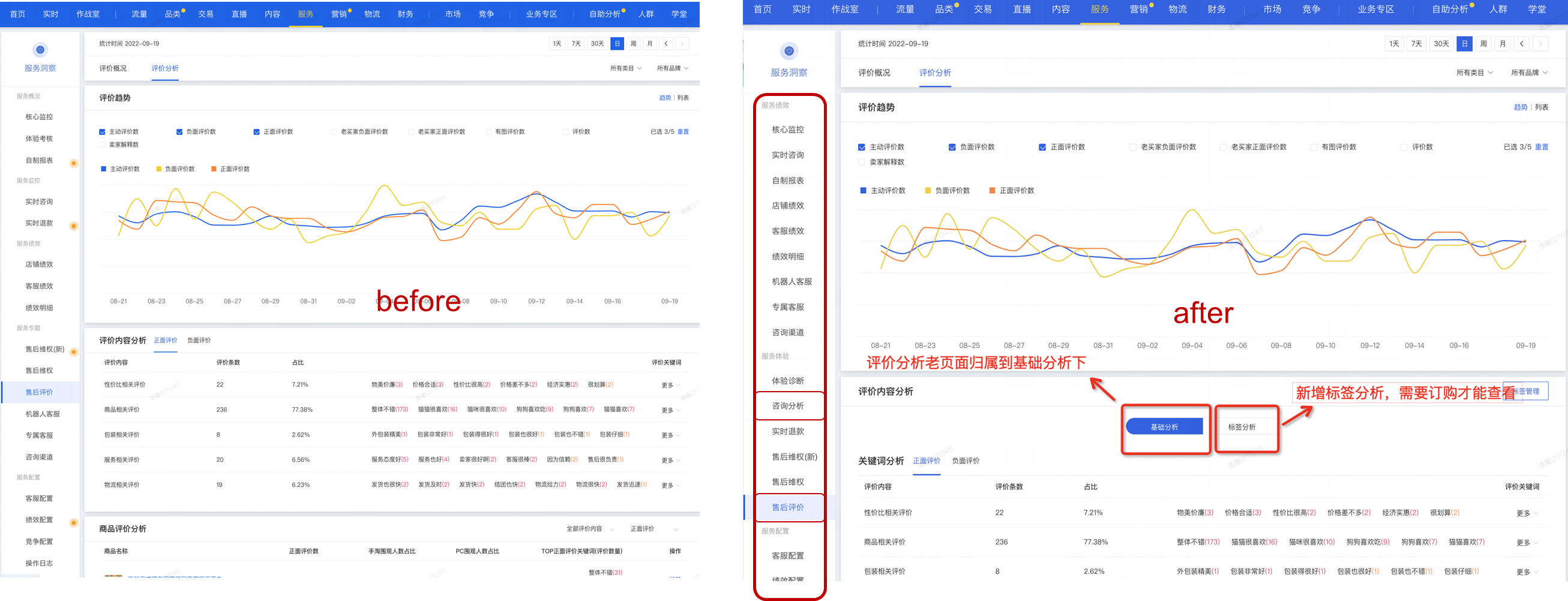Expand 更多 for 包装相关评价 in after

pyautogui.click(x=1527, y=572)
